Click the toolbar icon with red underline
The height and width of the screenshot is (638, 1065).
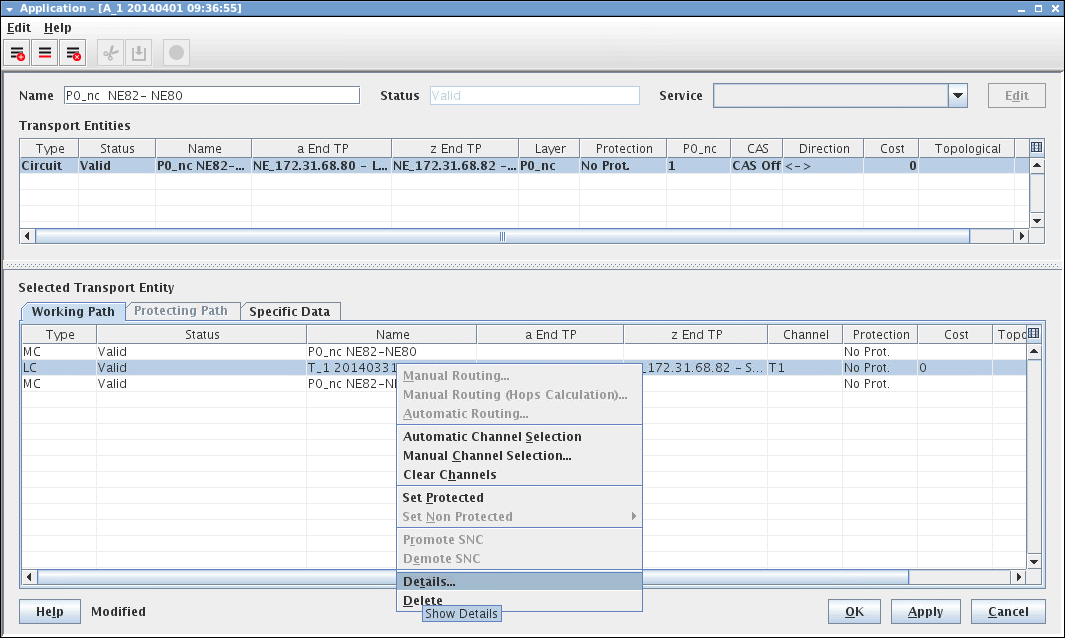[x=45, y=53]
